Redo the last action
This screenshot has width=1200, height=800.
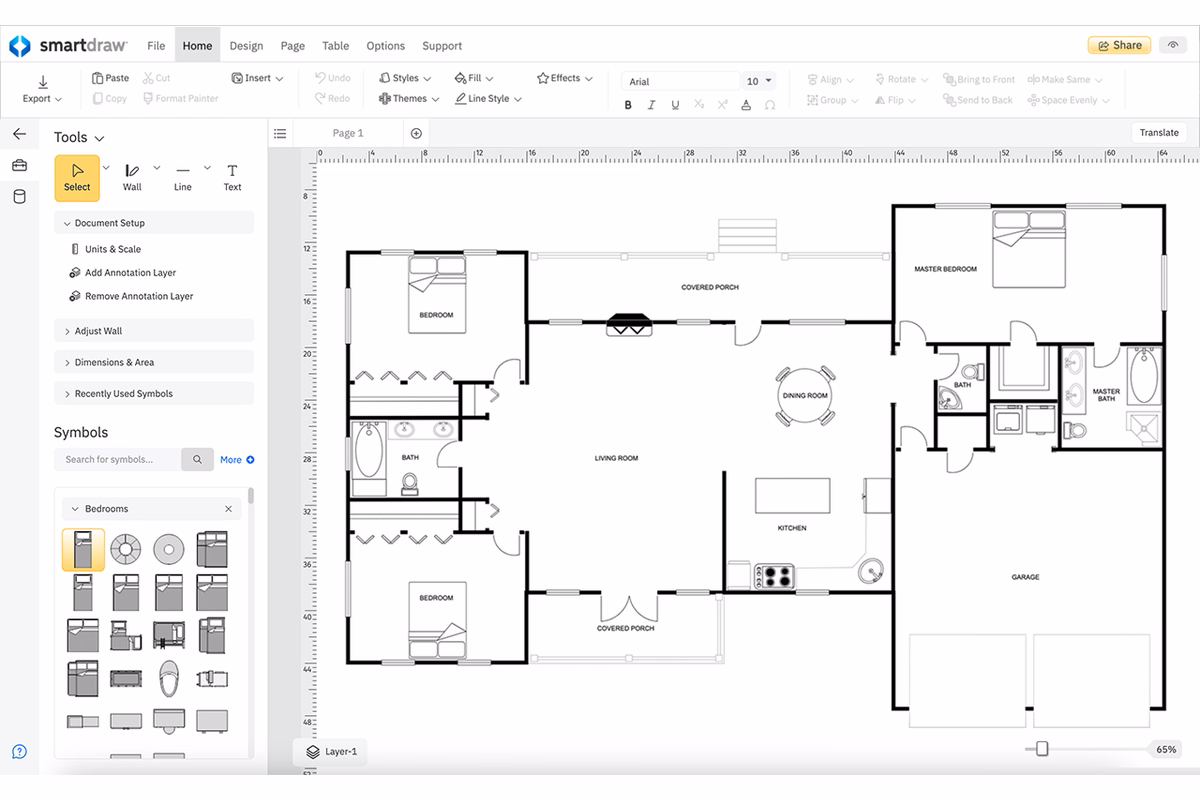click(333, 99)
